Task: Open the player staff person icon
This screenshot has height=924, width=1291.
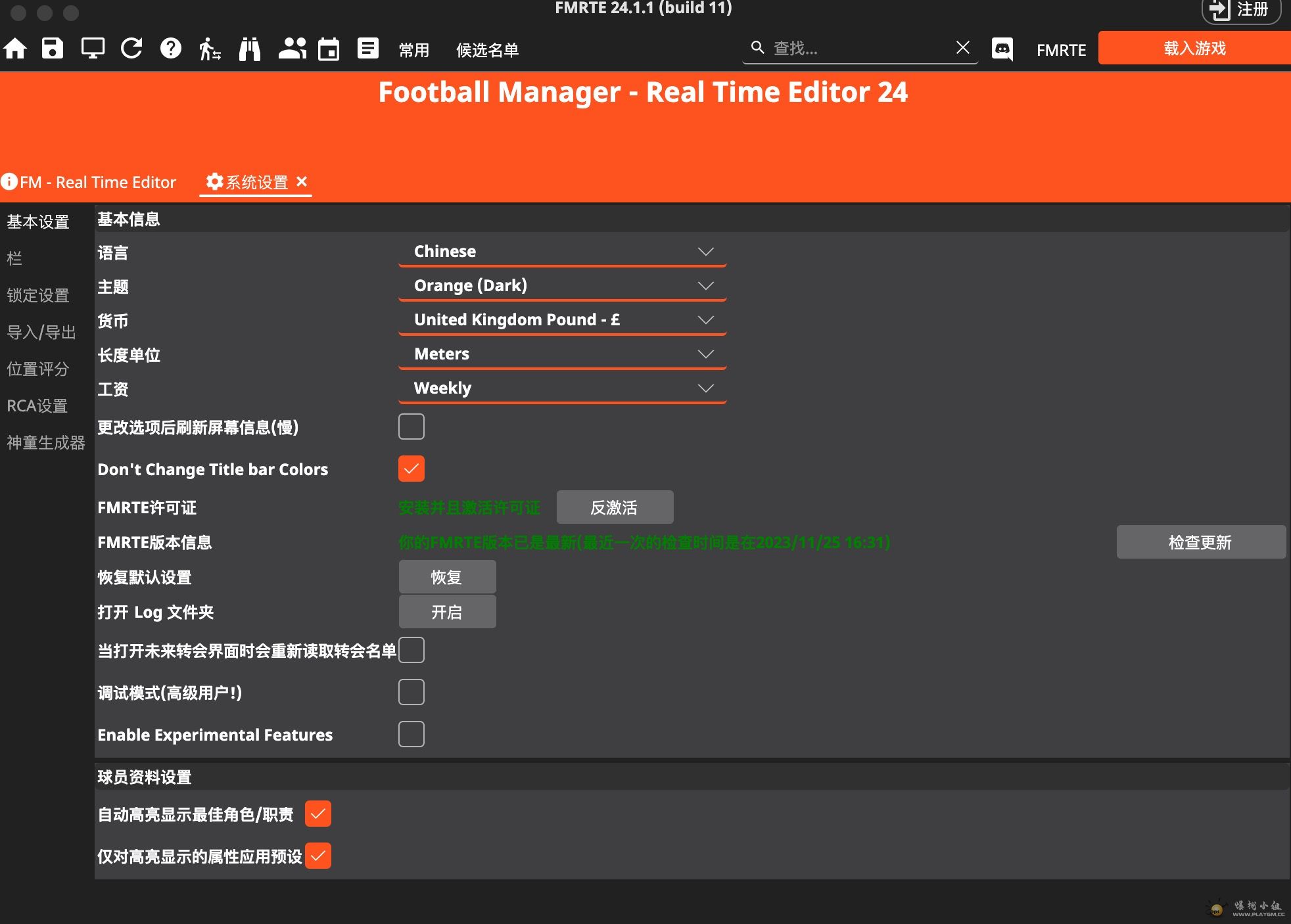Action: pos(210,49)
